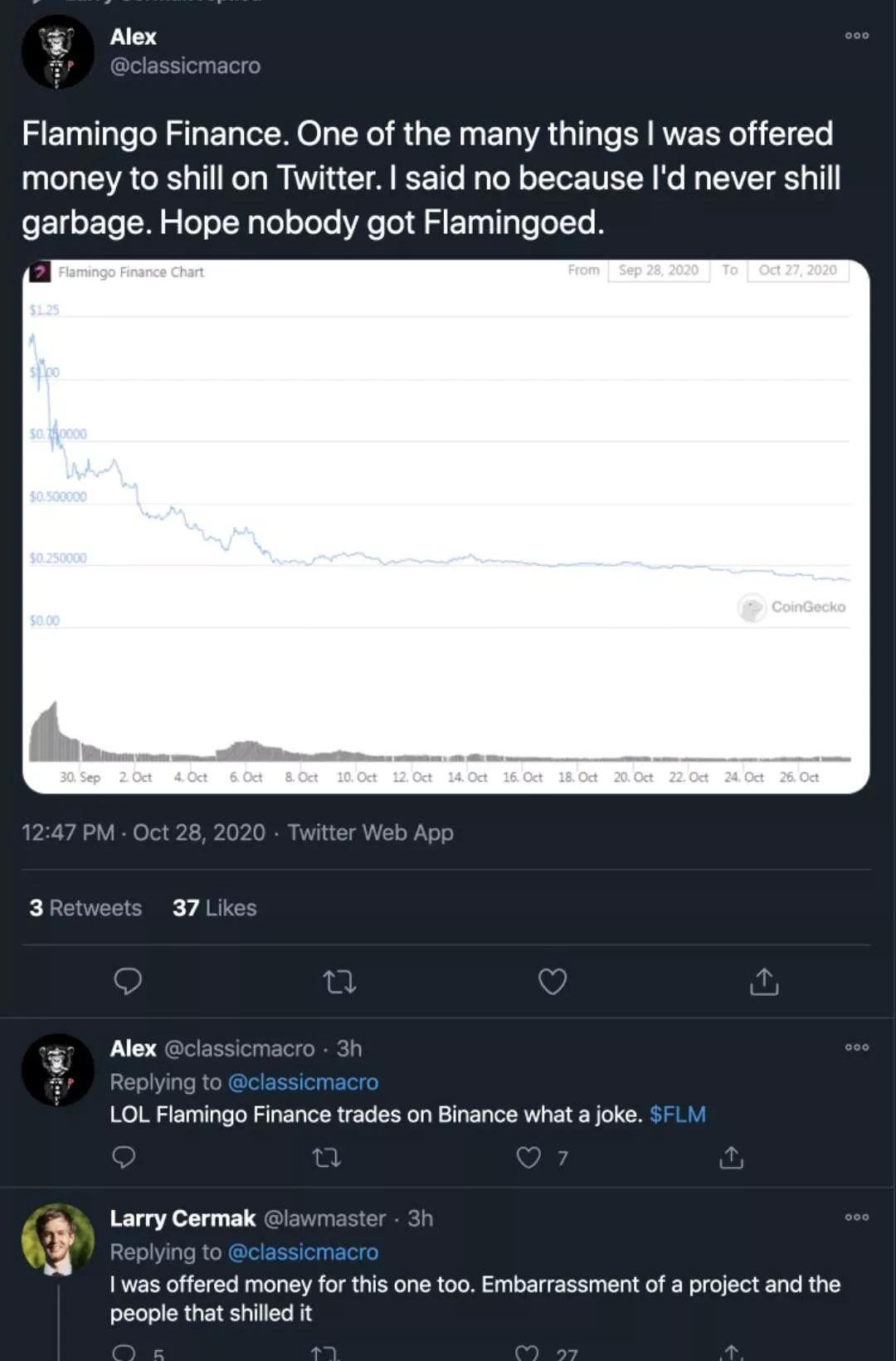Retweet the main Flamingo Finance tweet

[339, 983]
